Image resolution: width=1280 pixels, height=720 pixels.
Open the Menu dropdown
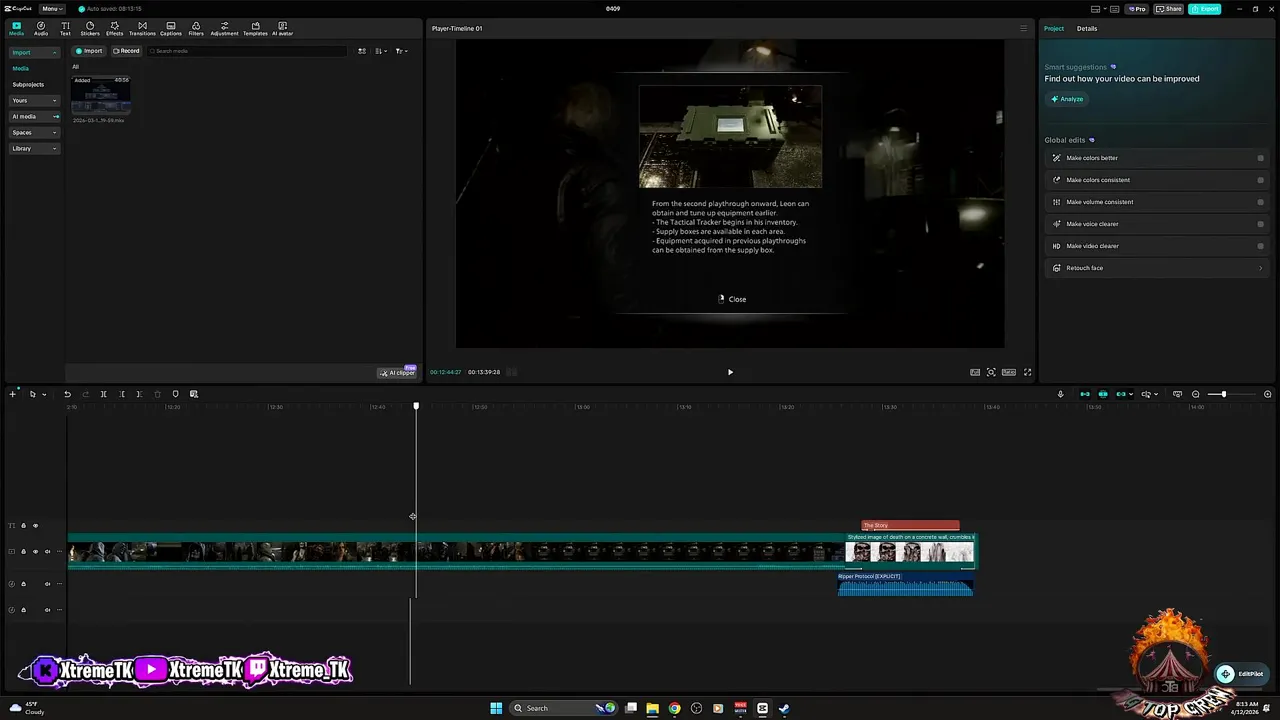tap(52, 9)
